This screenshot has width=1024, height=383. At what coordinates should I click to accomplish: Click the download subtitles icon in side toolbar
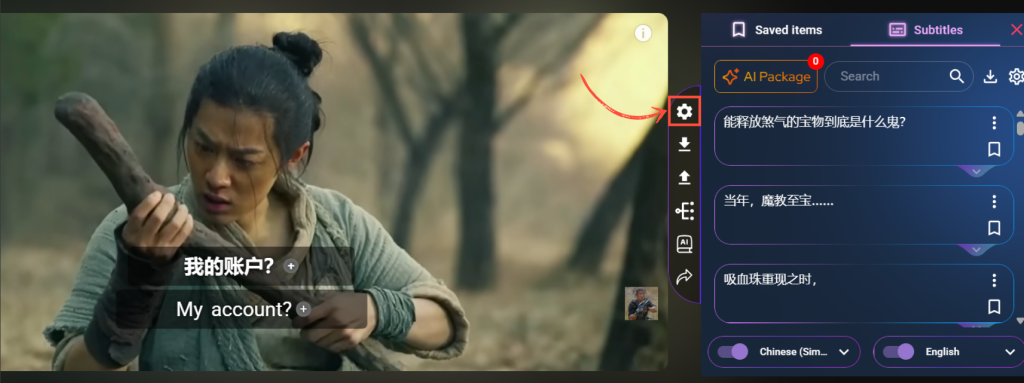tap(684, 144)
